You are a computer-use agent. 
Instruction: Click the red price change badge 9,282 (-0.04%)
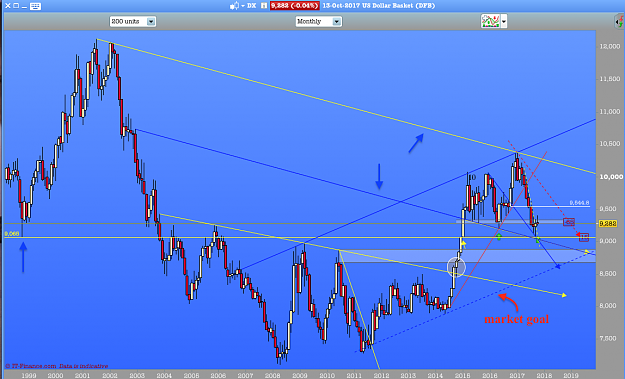294,6
